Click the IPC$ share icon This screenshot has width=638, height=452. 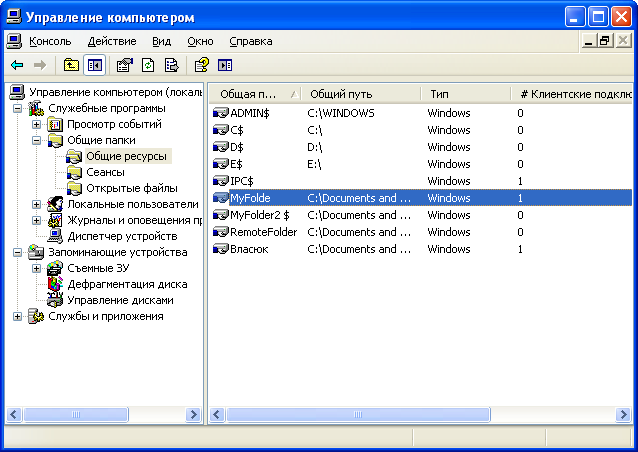pyautogui.click(x=221, y=181)
